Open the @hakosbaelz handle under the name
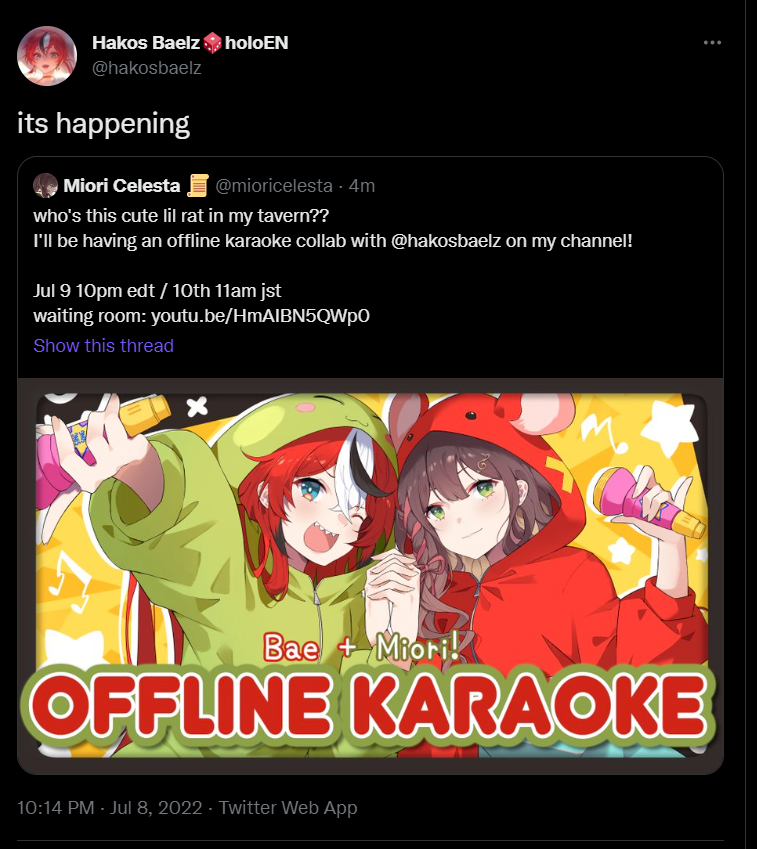Screen dimensions: 757x849 point(147,68)
